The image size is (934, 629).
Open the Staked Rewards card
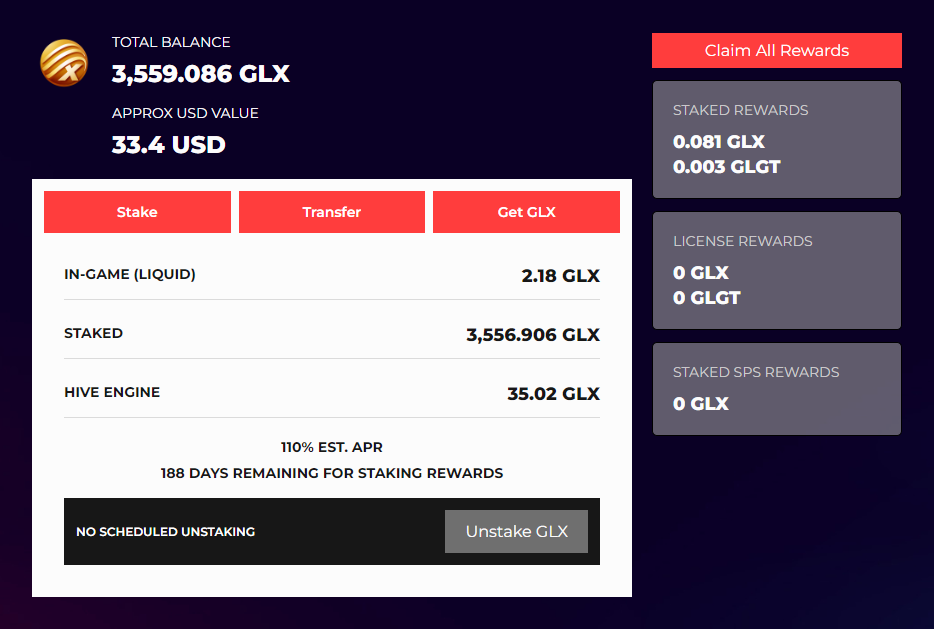pos(776,139)
